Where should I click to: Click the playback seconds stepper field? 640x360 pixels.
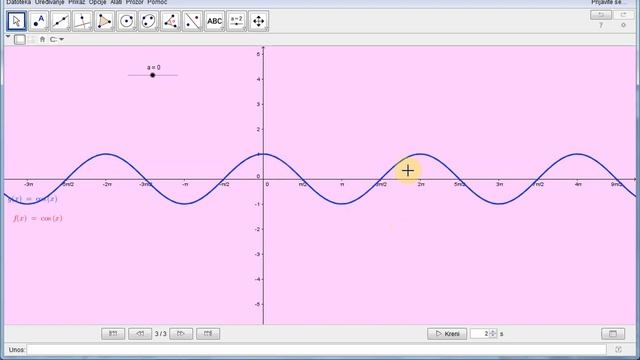(484, 334)
